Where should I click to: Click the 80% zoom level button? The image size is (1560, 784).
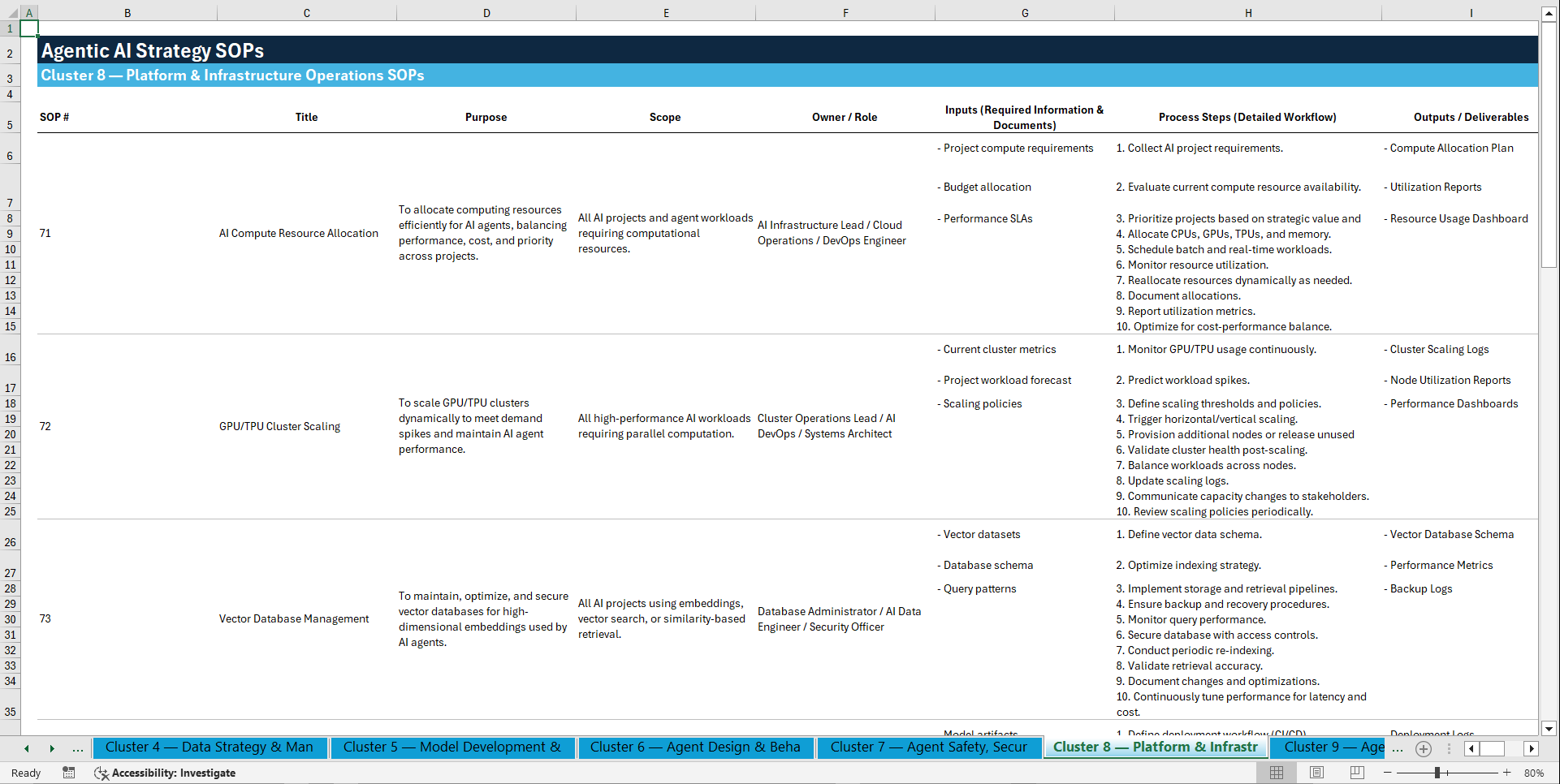[1534, 773]
